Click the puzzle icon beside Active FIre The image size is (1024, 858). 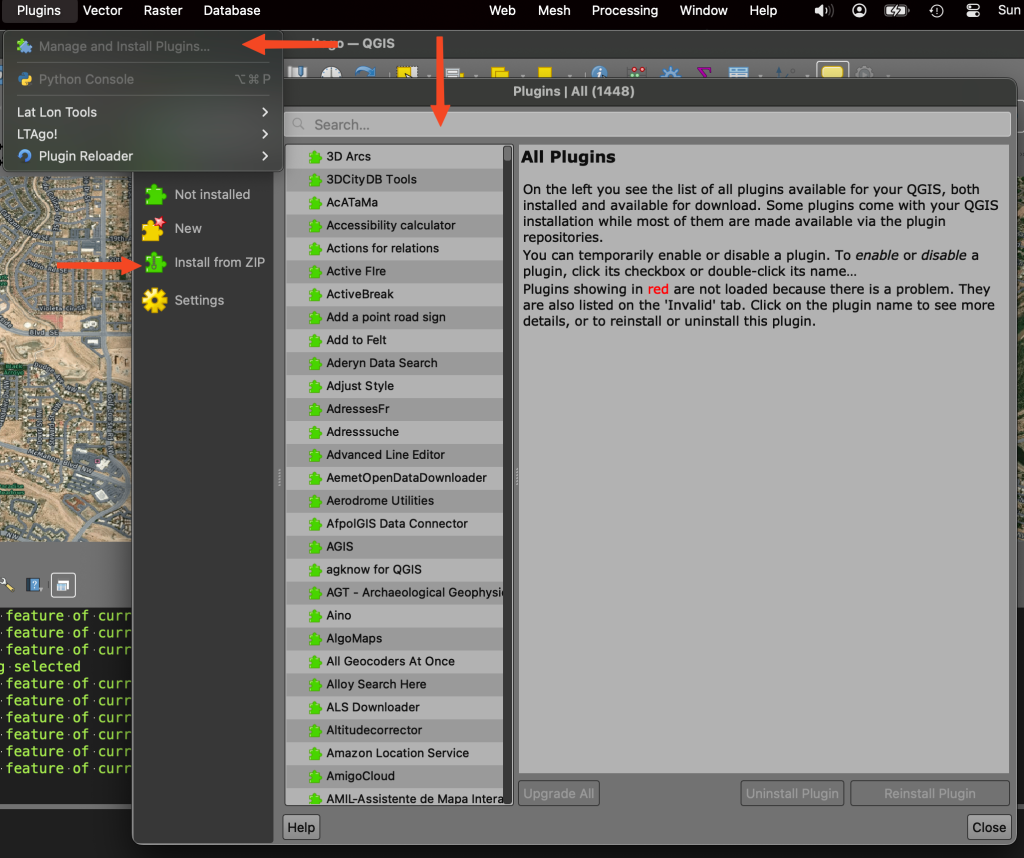tap(315, 271)
